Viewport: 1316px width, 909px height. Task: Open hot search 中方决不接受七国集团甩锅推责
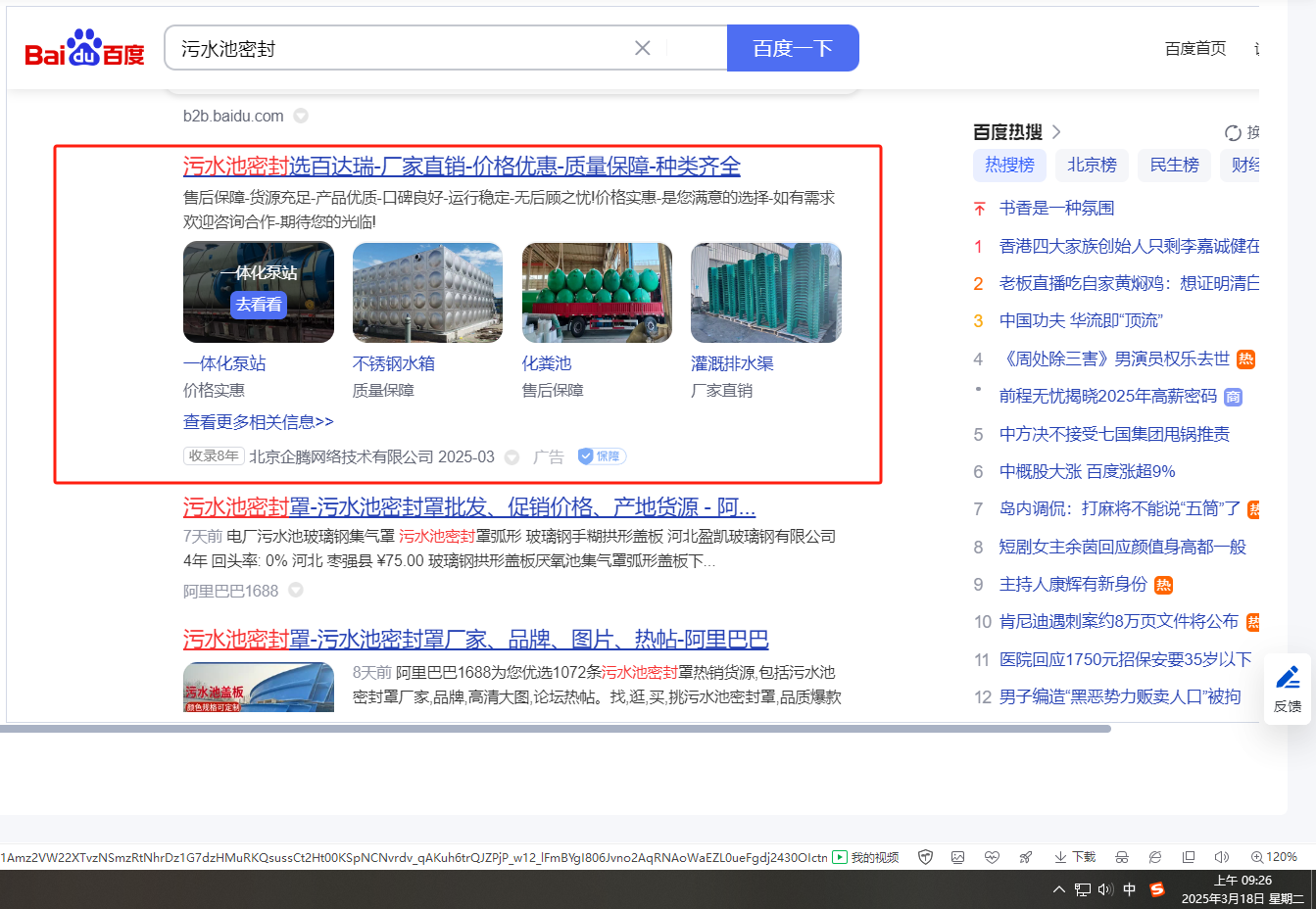(x=1114, y=434)
